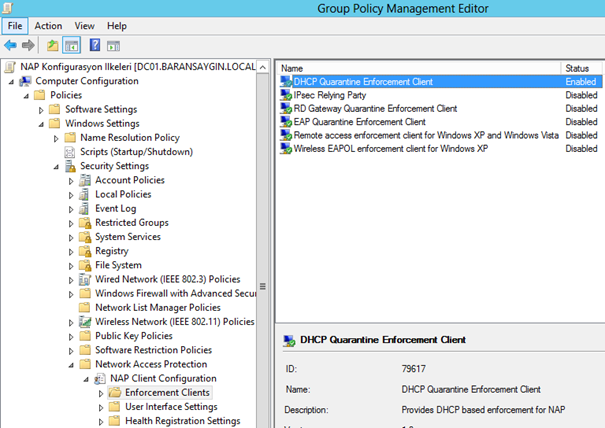605x428 pixels.
Task: Select RD Gateway Quarantine Enforcement Client entry
Action: (375, 108)
